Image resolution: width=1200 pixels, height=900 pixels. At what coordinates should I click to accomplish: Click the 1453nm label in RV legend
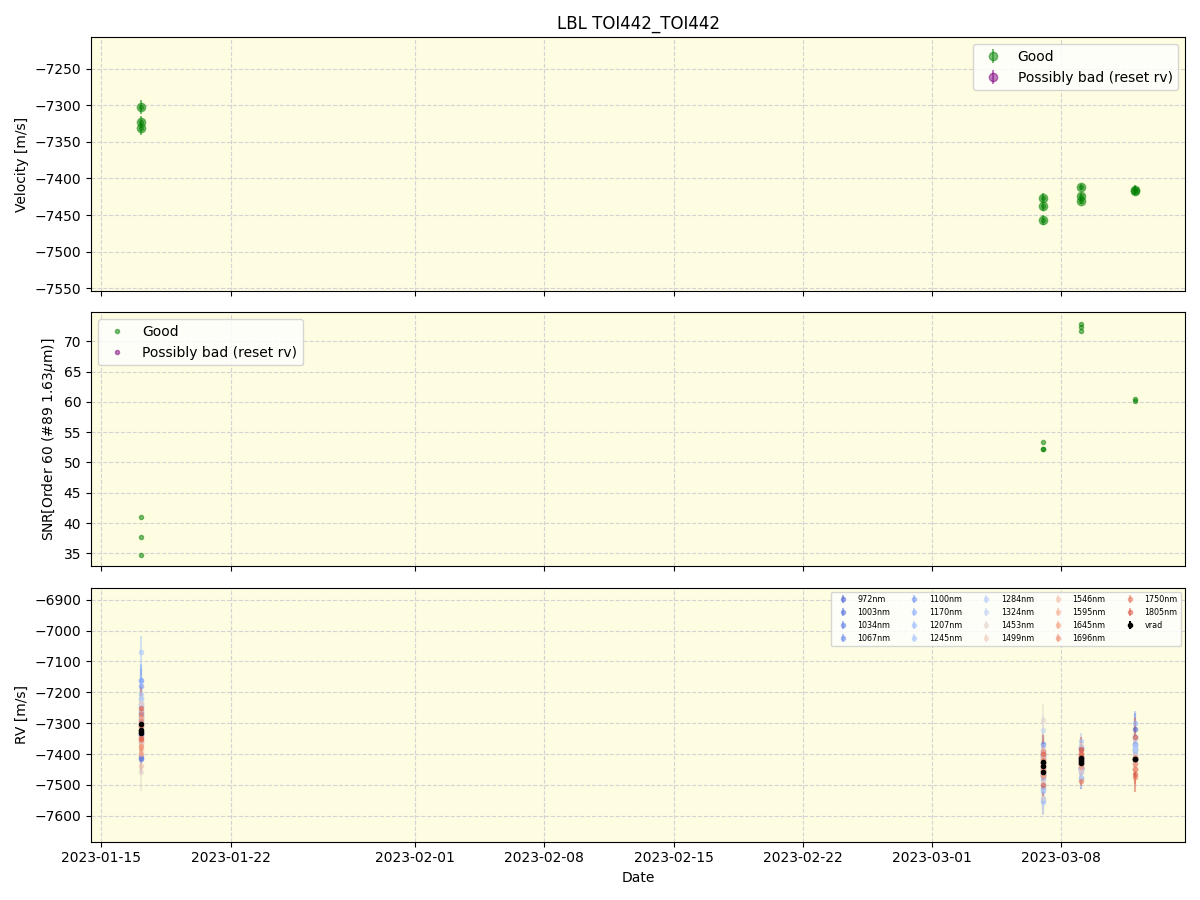pyautogui.click(x=1017, y=625)
